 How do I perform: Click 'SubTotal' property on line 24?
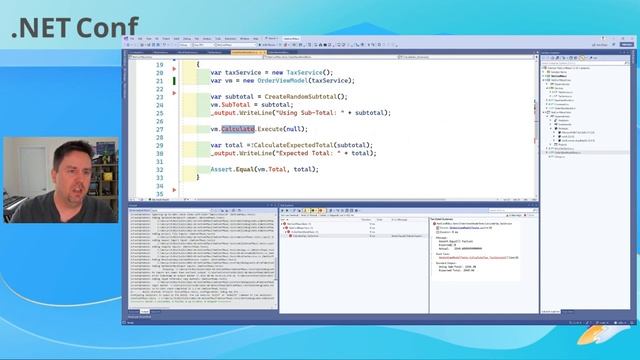pyautogui.click(x=236, y=105)
